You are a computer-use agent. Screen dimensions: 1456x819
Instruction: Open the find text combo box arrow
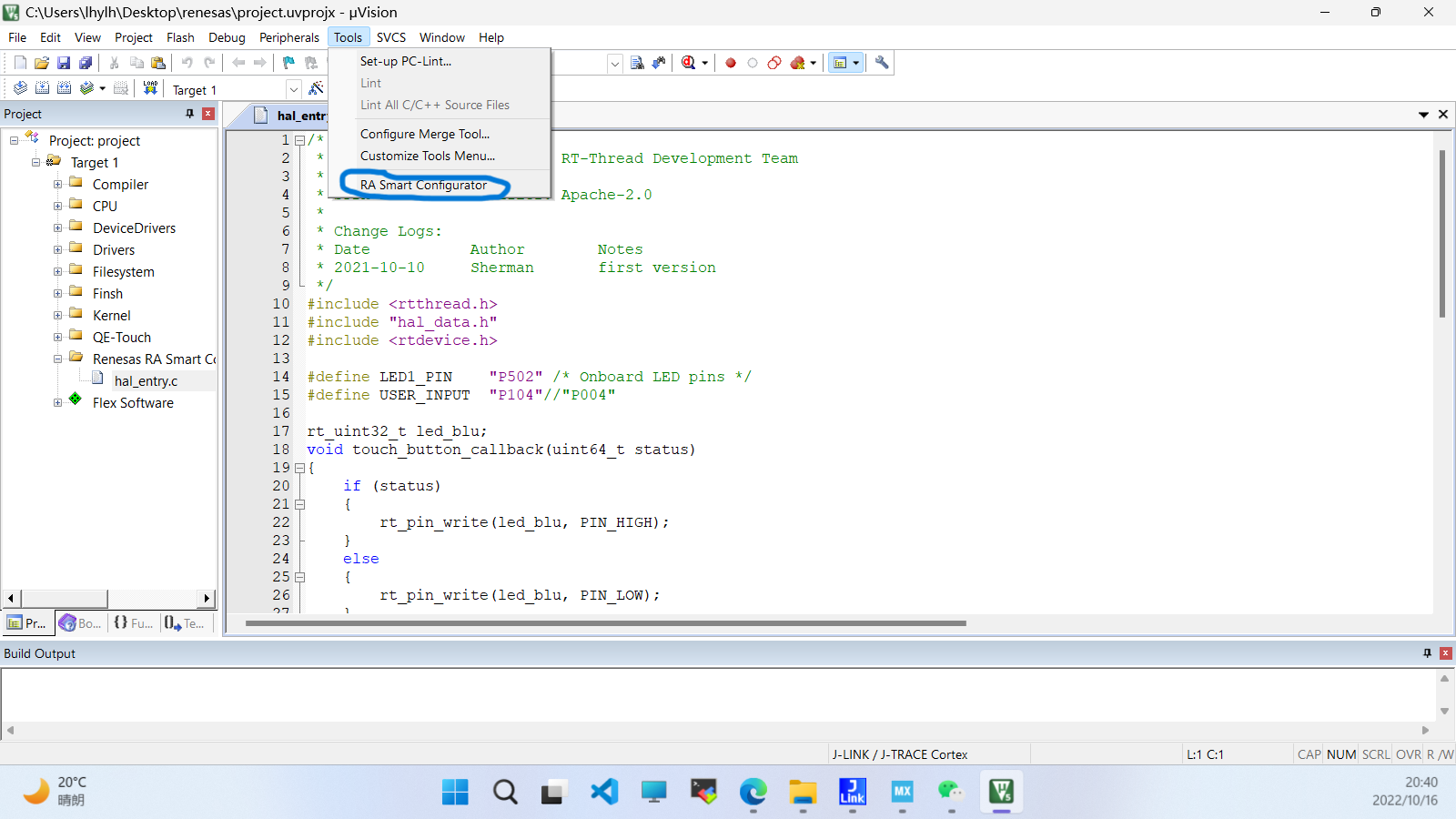[615, 63]
